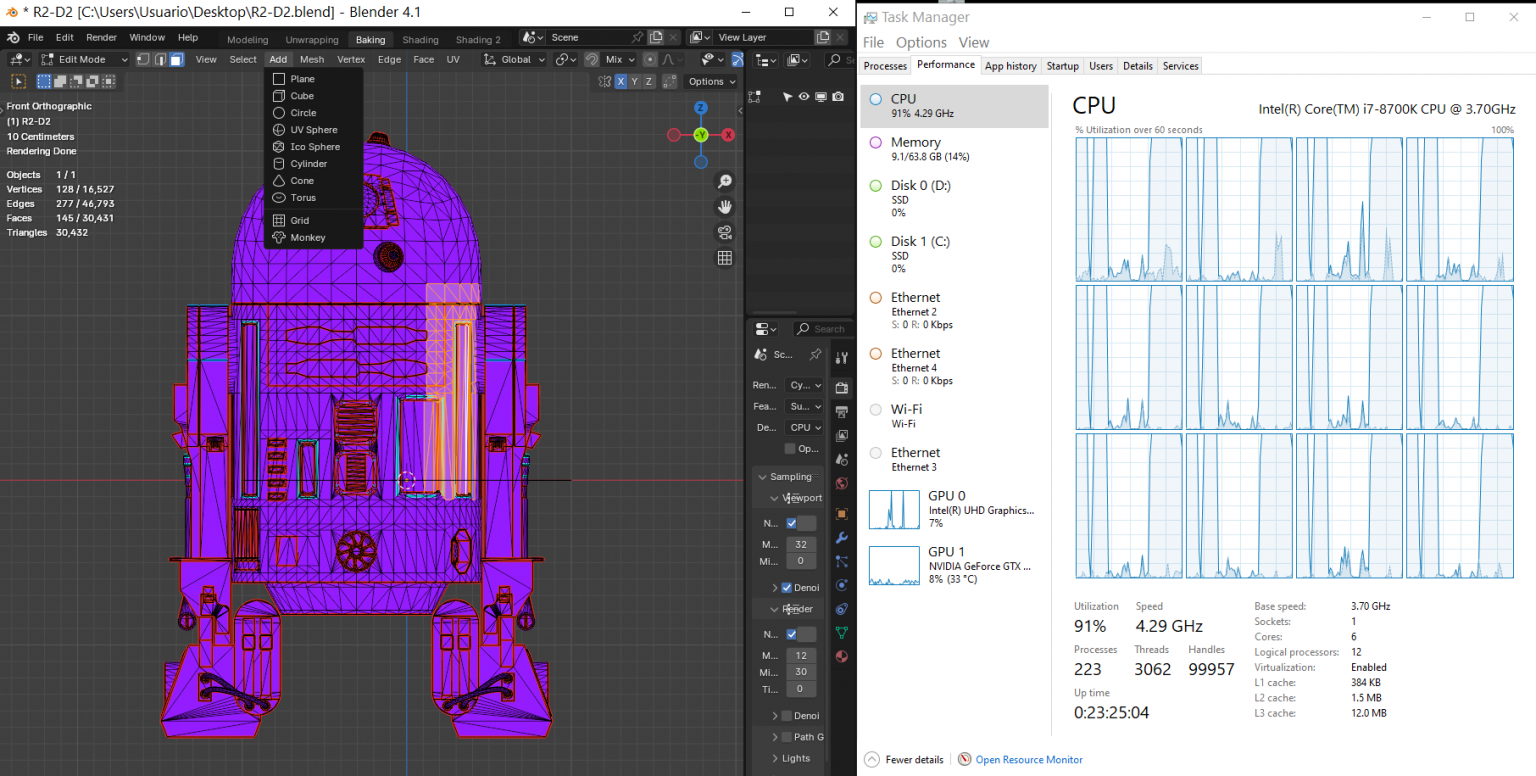Click the pan hand icon in viewport

(725, 207)
